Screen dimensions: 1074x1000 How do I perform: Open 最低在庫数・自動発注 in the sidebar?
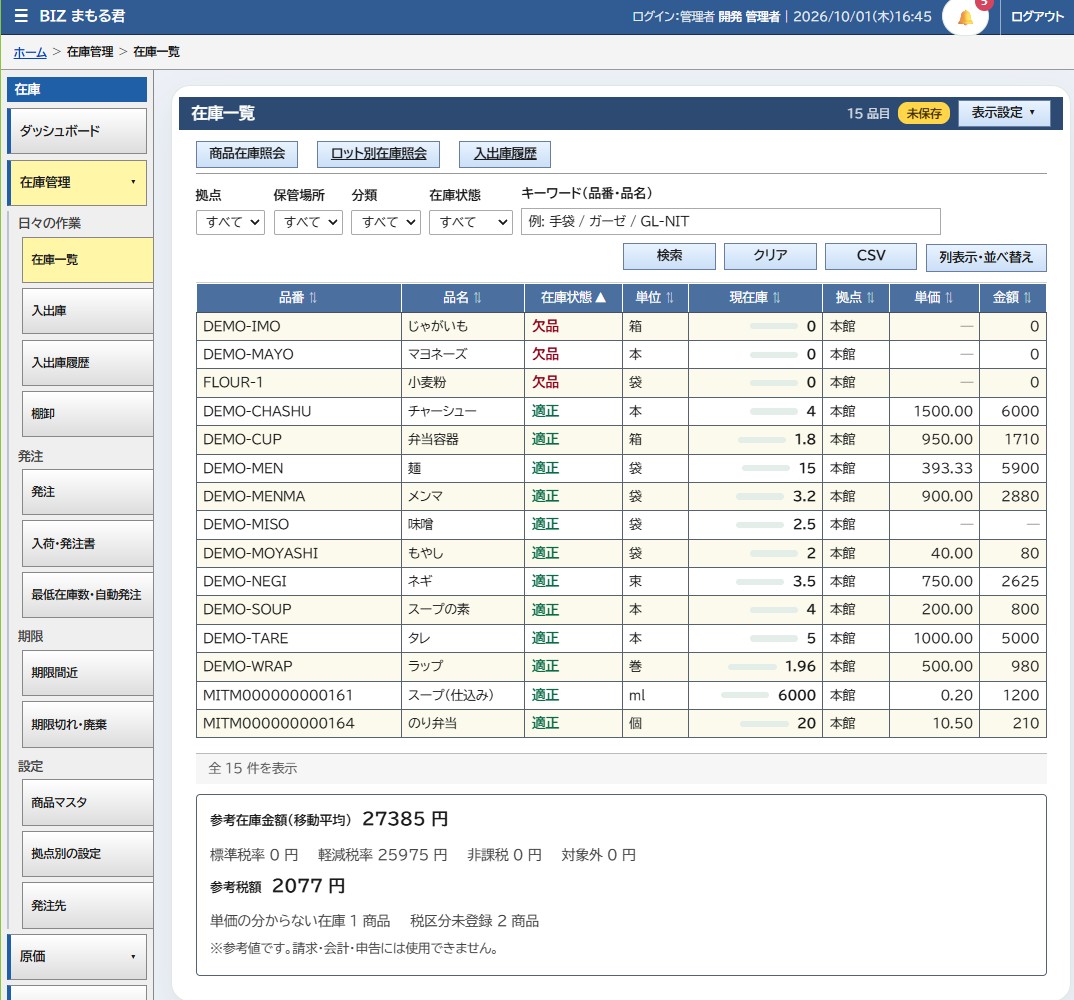(87, 595)
